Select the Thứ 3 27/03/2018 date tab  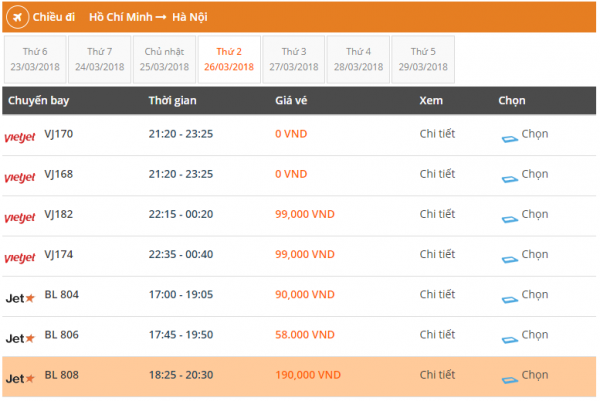point(293,59)
